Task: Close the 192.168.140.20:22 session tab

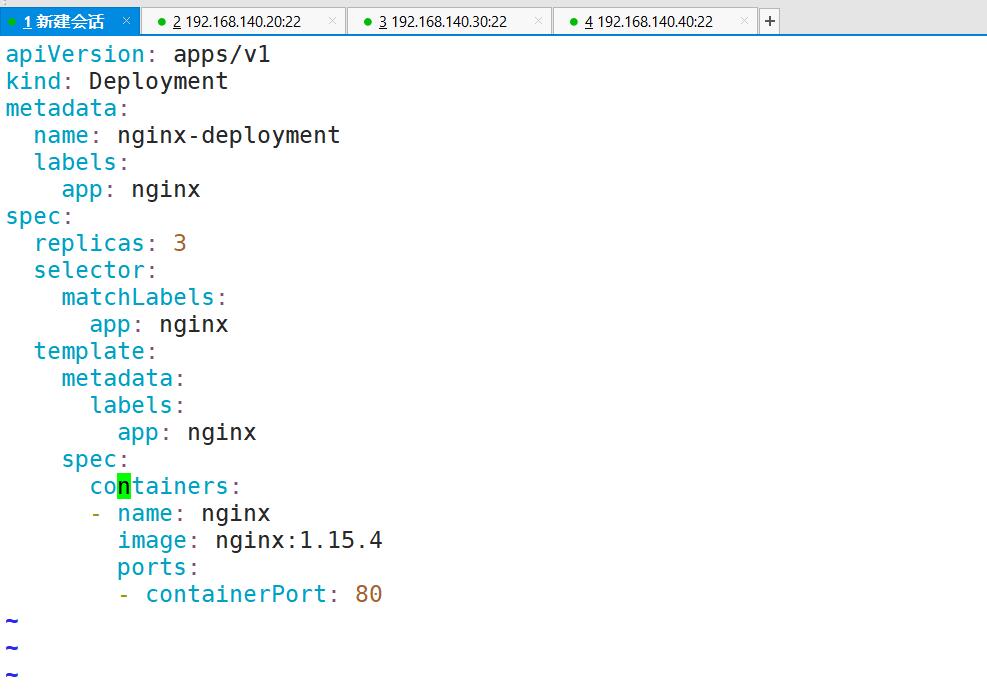Action: (x=333, y=19)
